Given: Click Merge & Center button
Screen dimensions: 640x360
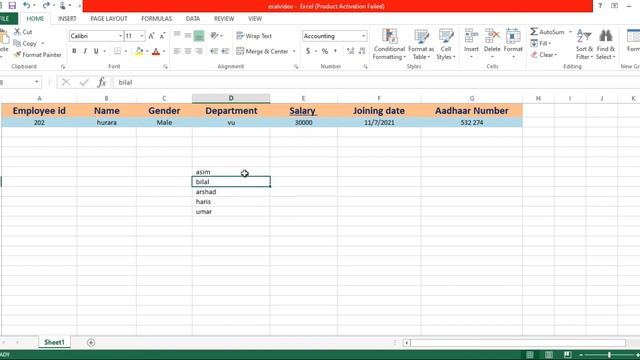Looking at the screenshot, I should [262, 51].
